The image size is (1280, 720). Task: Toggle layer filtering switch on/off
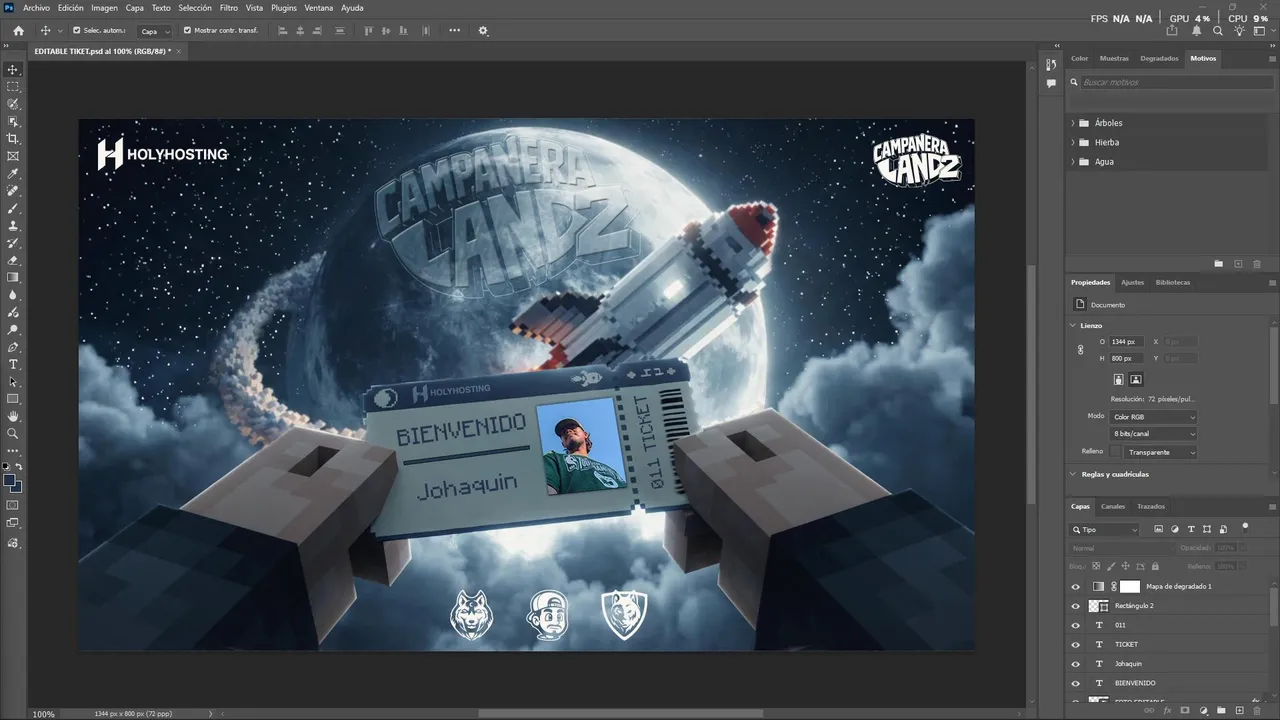click(1245, 526)
